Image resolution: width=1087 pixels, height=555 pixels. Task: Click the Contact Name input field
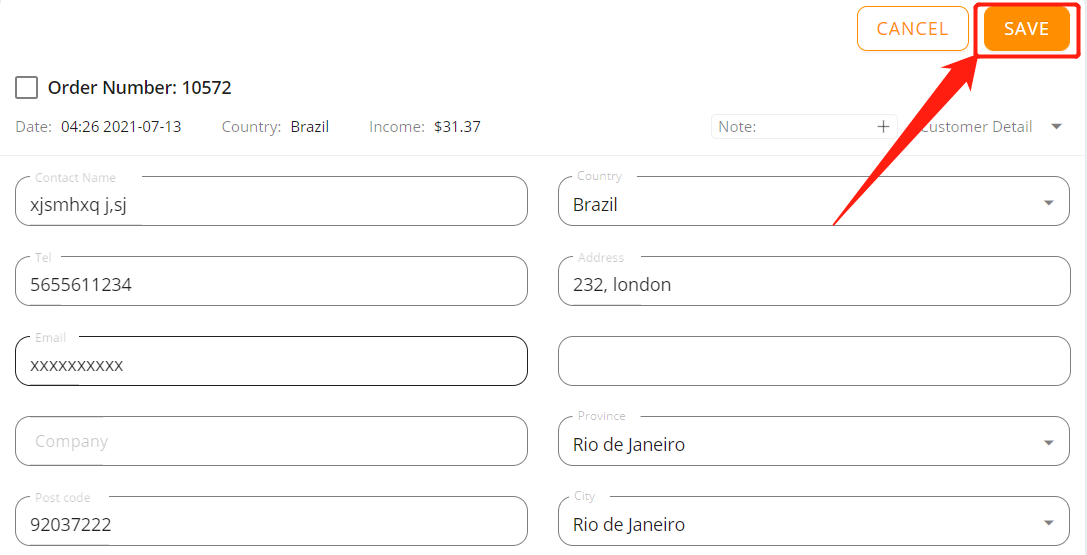click(271, 201)
